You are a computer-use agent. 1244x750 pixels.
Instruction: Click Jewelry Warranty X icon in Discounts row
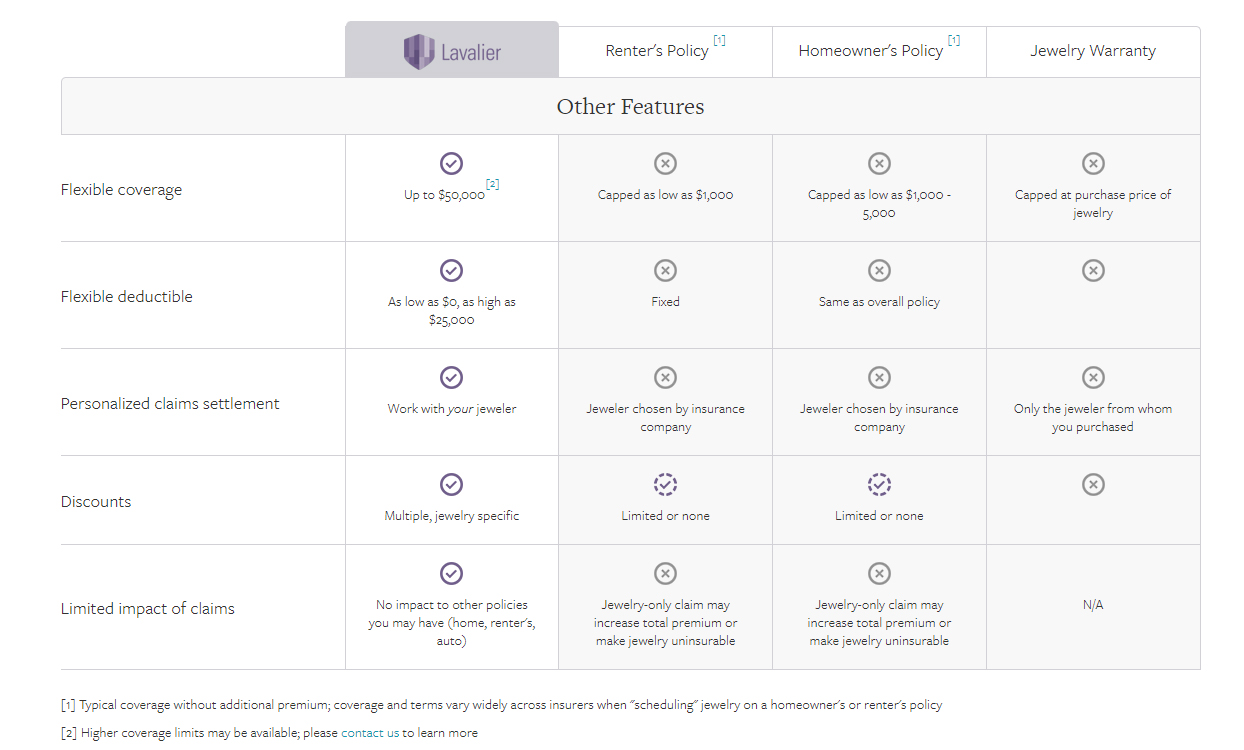[1093, 484]
